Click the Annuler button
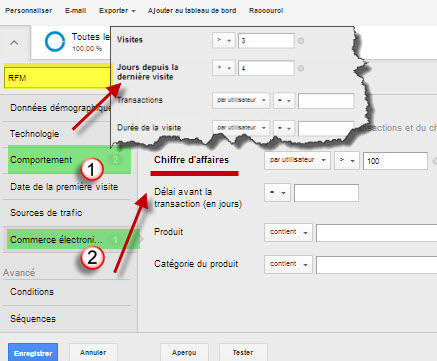The width and height of the screenshot is (437, 361). coord(93,353)
